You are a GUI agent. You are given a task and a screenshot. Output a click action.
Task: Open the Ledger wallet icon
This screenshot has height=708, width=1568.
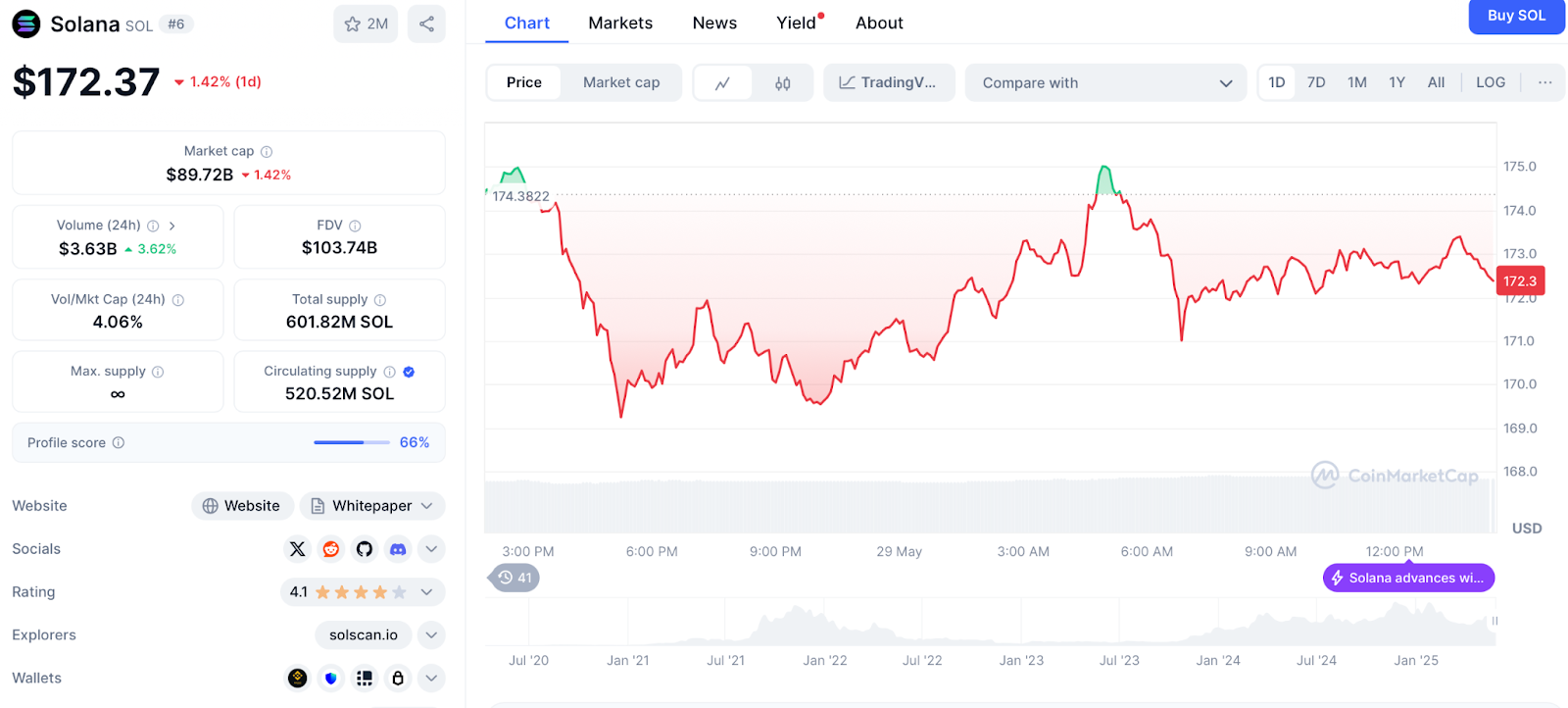tap(365, 678)
